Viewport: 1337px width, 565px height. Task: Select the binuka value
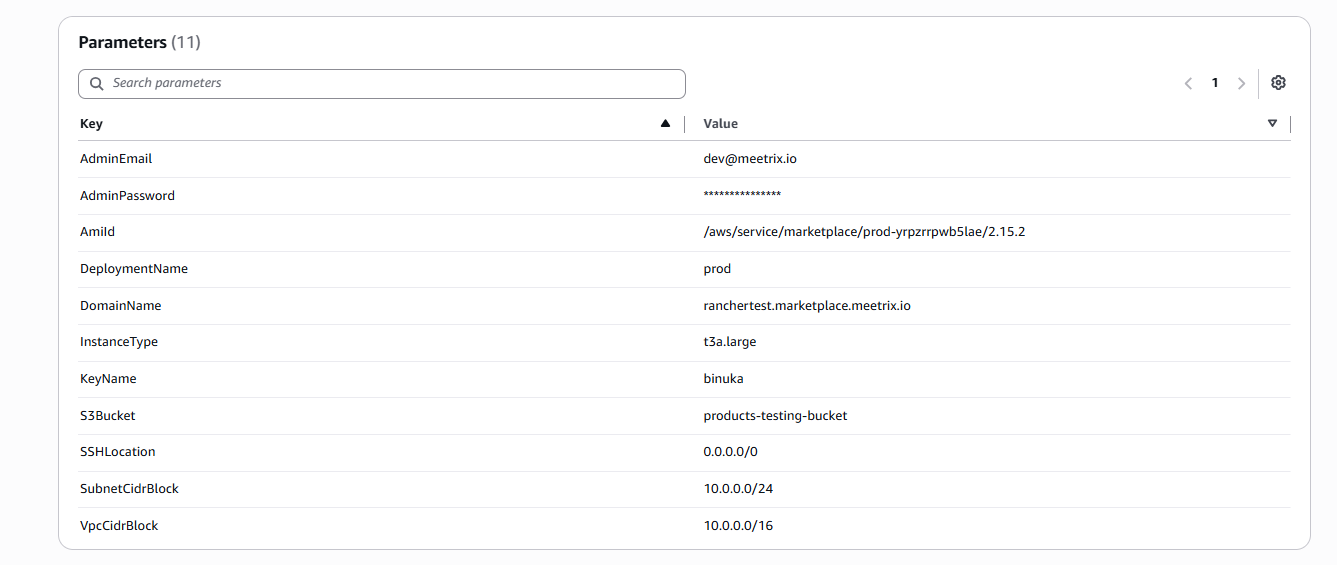pyautogui.click(x=723, y=379)
